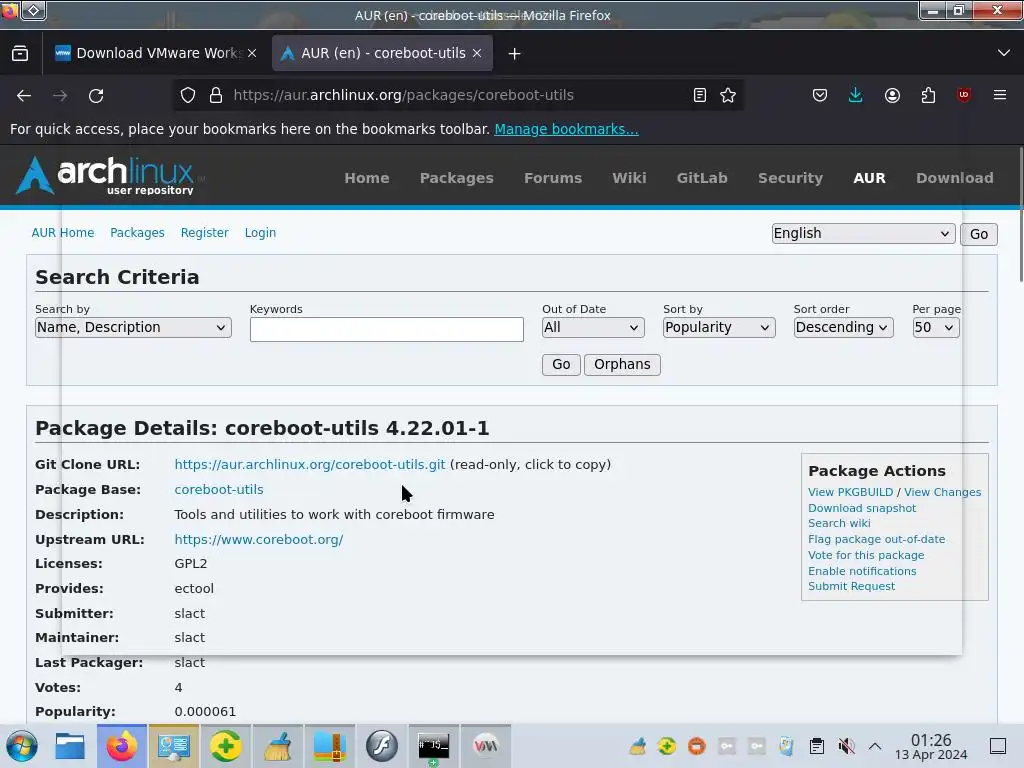Click Download snapshot link

pyautogui.click(x=862, y=508)
